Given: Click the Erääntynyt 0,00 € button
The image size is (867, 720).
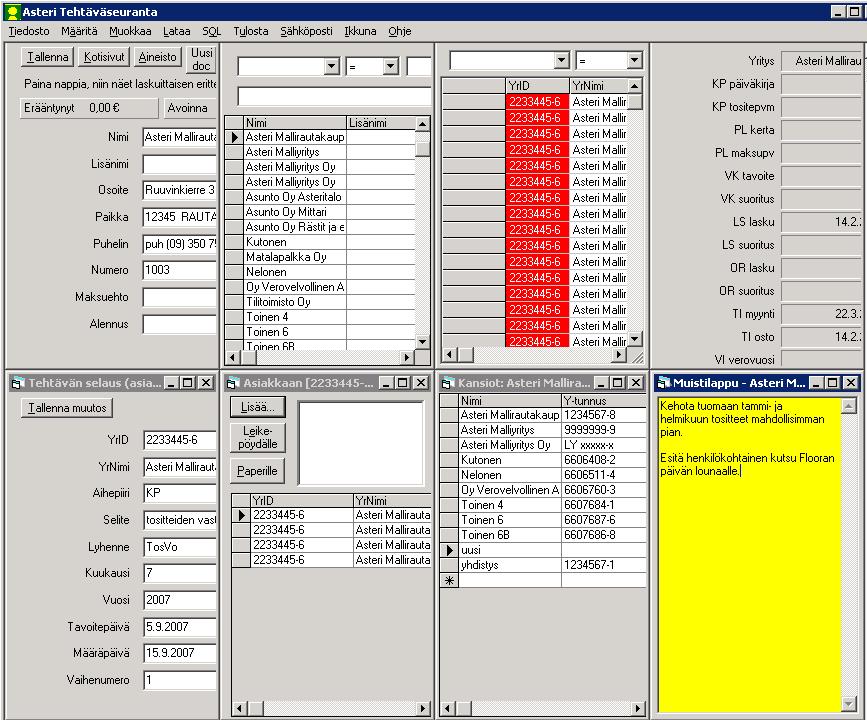Looking at the screenshot, I should (x=90, y=108).
